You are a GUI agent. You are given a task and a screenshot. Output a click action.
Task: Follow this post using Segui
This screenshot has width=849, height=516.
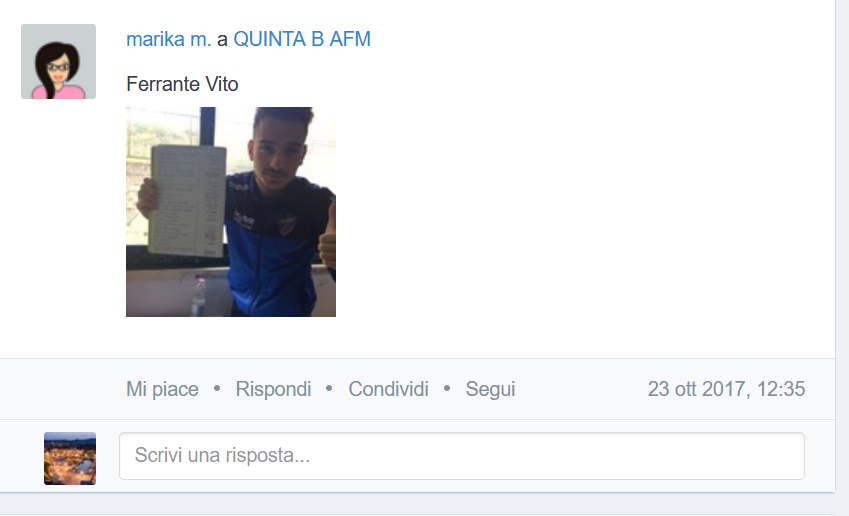coord(491,389)
